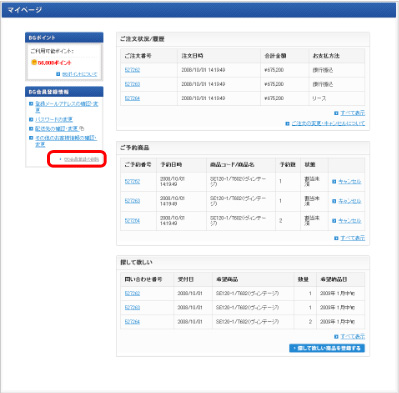Click the arrow icon beside second reservation's キャンセル
Viewport: 399px width, 393px height.
[334, 201]
